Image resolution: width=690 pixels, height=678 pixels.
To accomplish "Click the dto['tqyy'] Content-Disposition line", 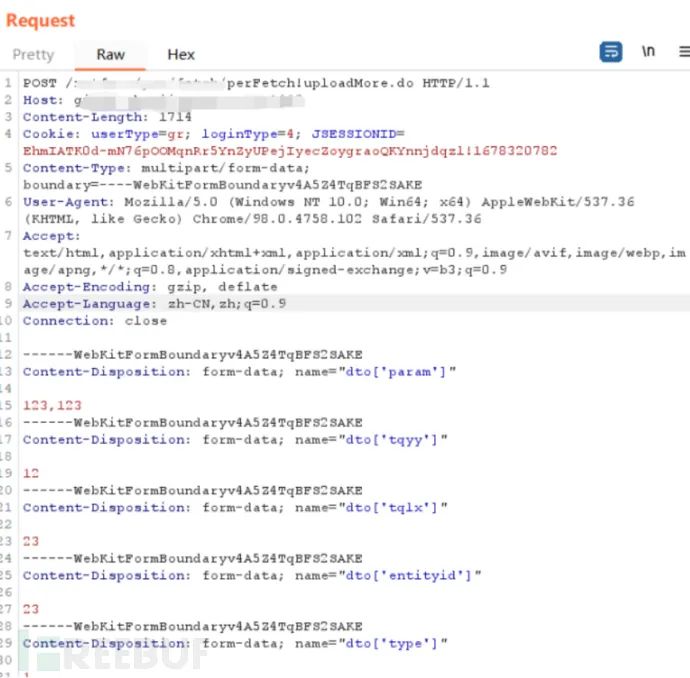I will click(x=235, y=439).
